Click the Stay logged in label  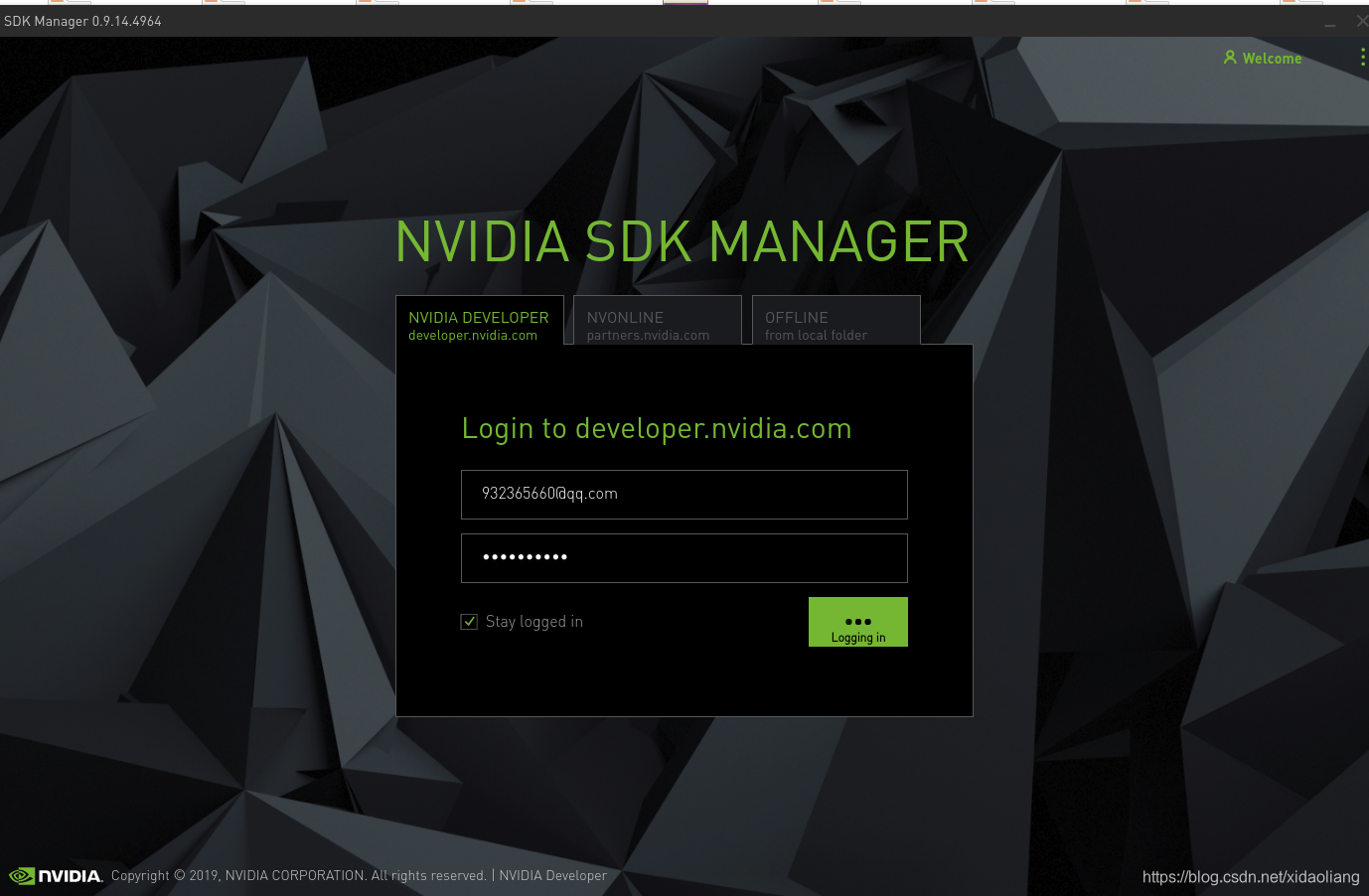pos(534,622)
